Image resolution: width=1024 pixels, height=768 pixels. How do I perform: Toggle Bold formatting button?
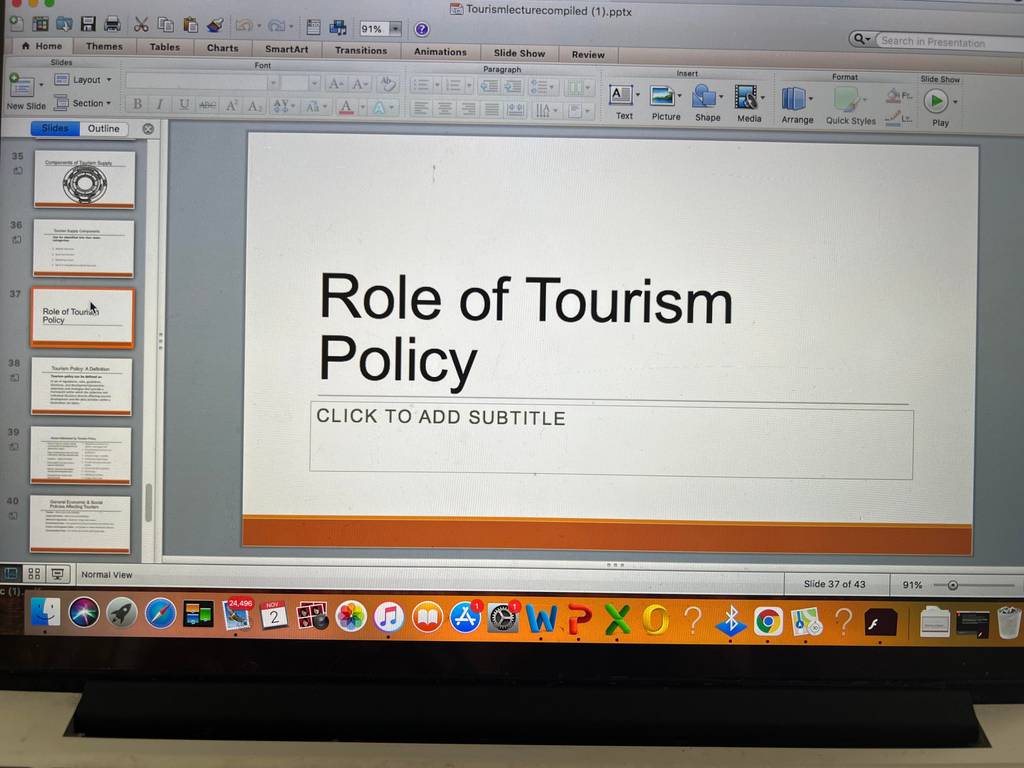(137, 104)
